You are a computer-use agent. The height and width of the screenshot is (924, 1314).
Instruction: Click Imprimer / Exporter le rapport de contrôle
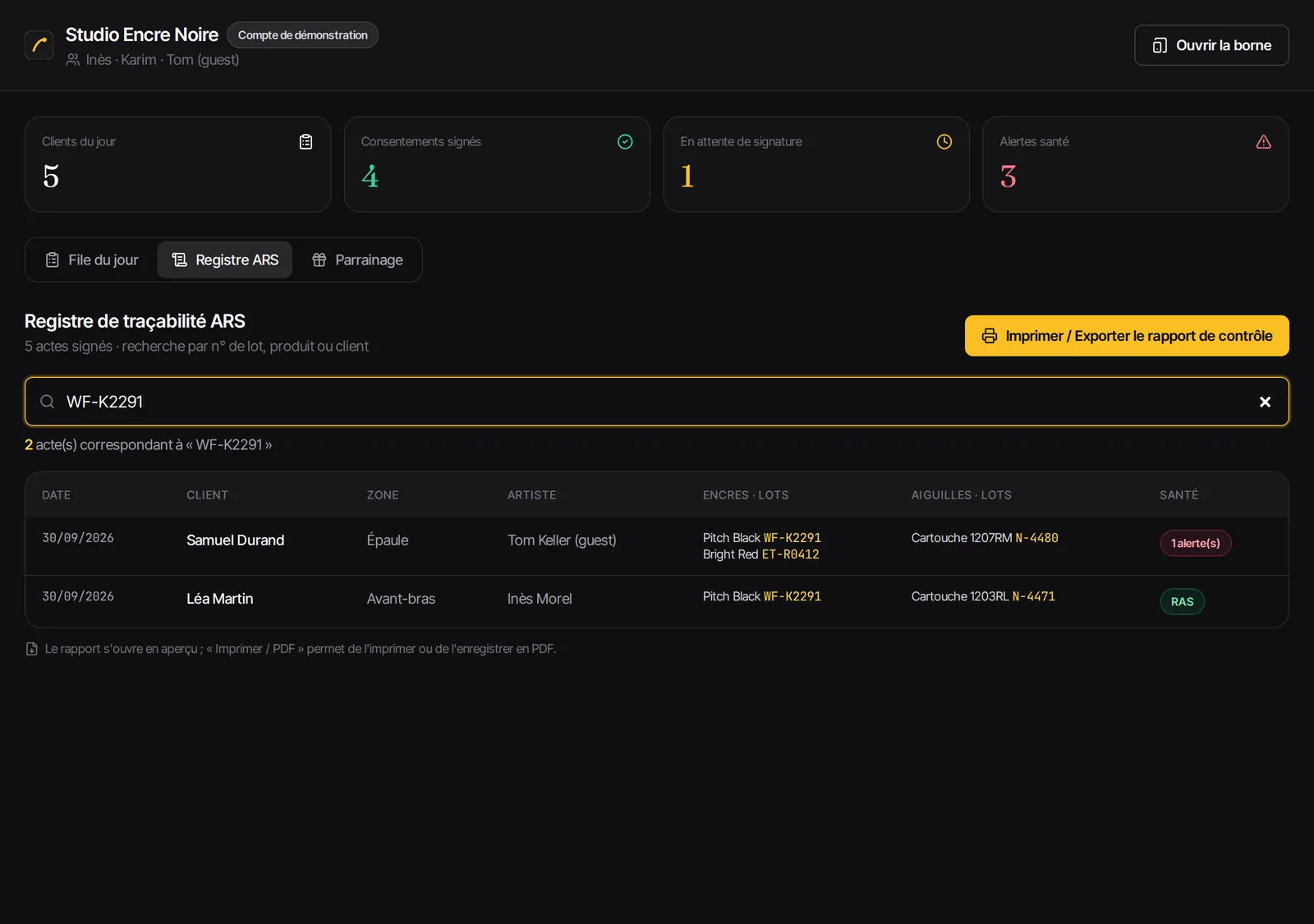(1127, 336)
